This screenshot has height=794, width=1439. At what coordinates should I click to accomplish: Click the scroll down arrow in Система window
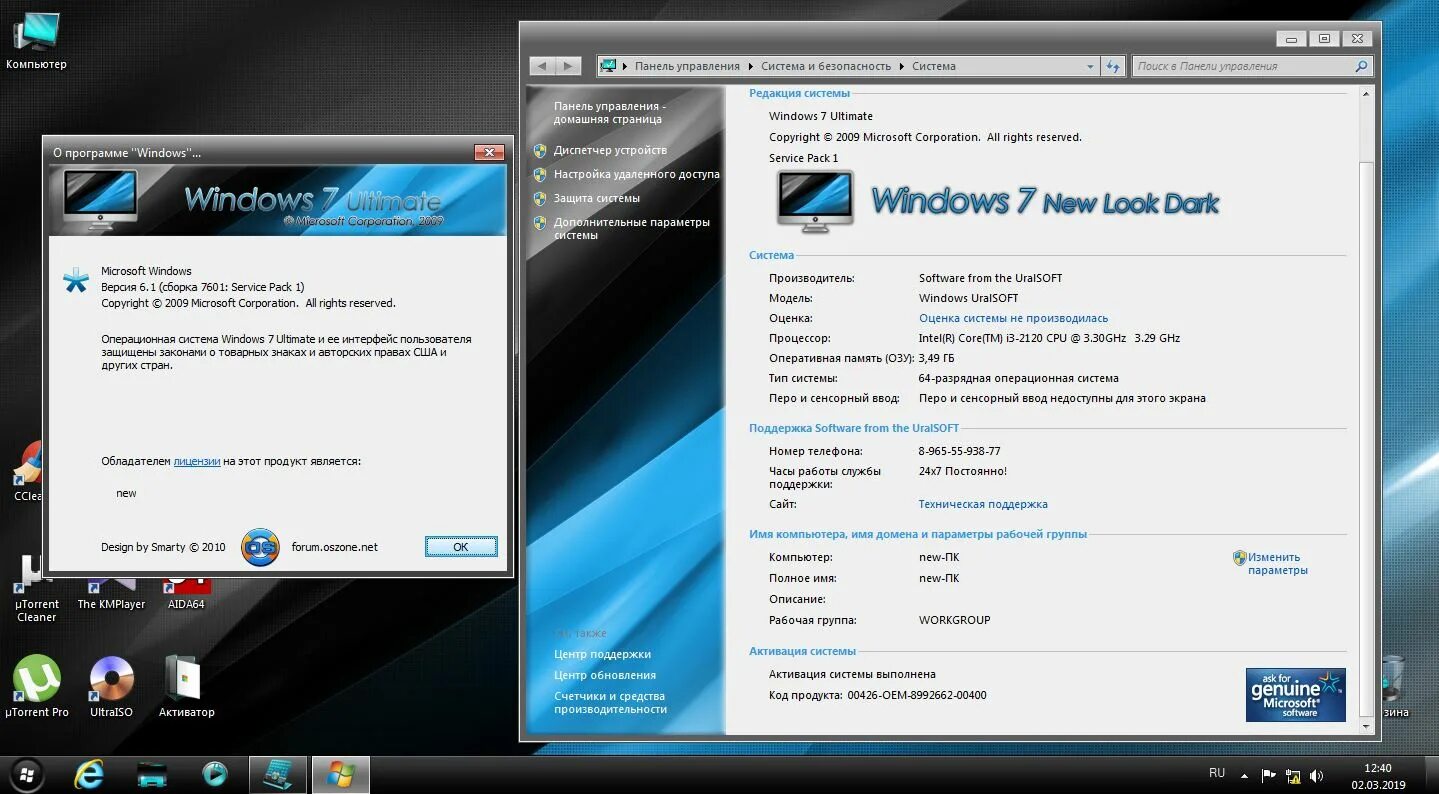1366,726
